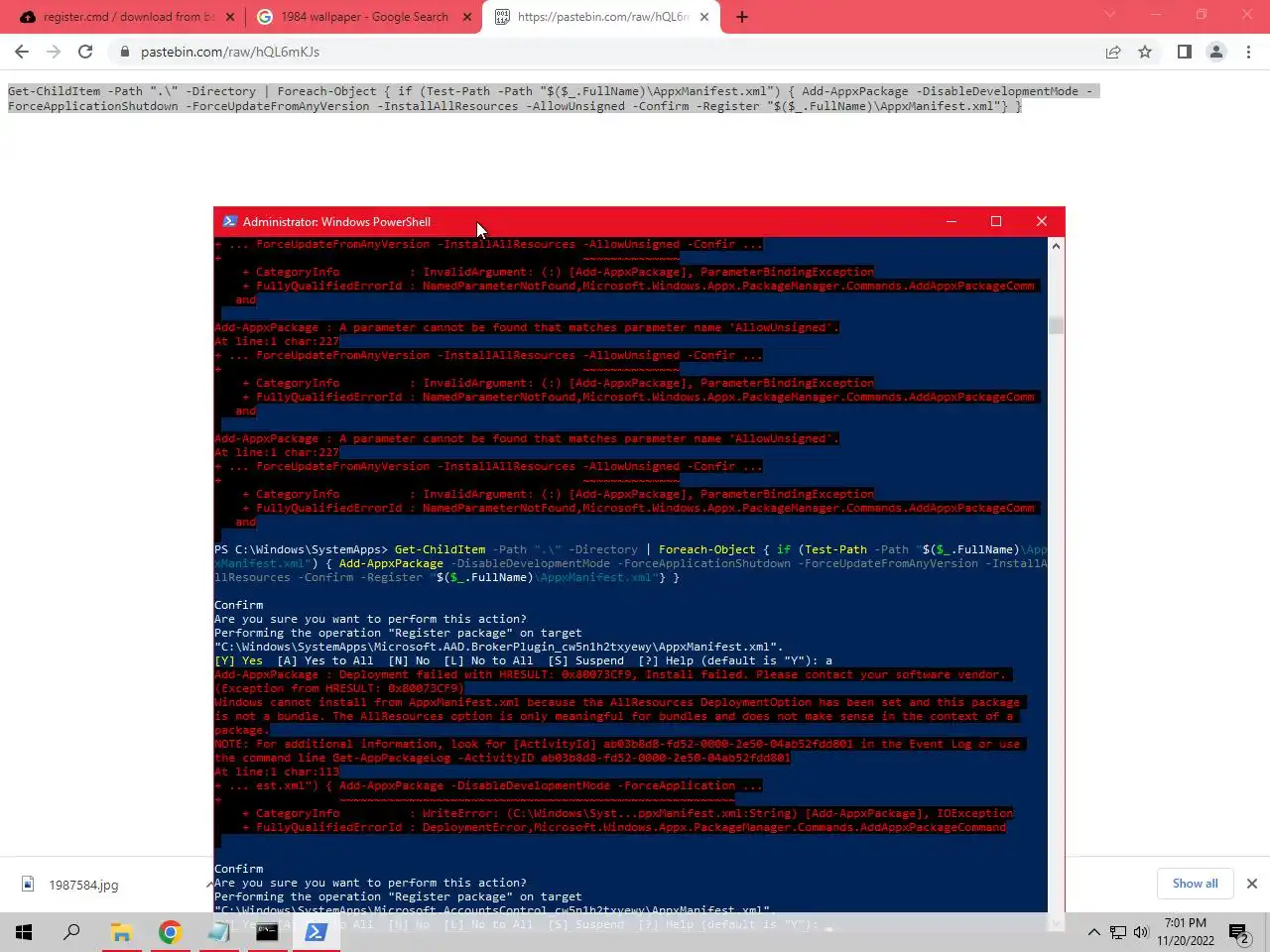Screen dimensions: 1270x952
Task: Select the pastebin.com raw tab
Action: coord(602,17)
